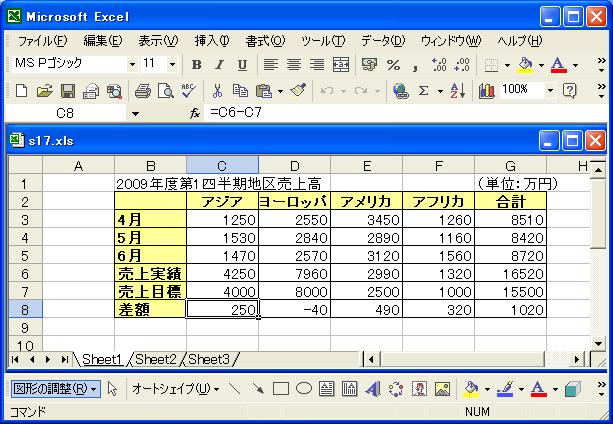Toggle Bold formatting
Image resolution: width=613 pixels, height=424 pixels.
[197, 65]
